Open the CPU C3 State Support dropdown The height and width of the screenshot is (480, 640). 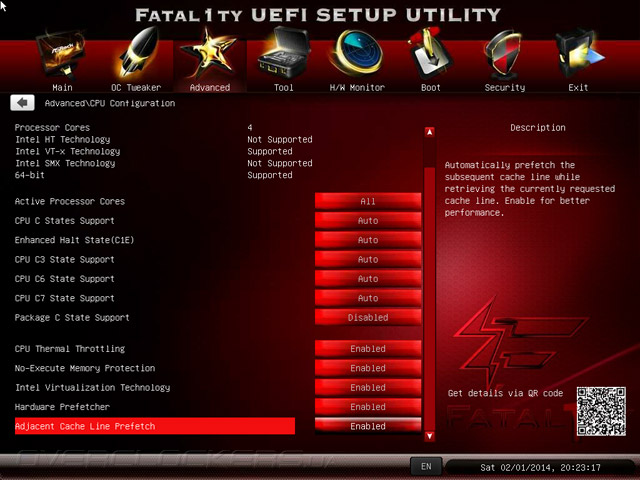coord(368,259)
